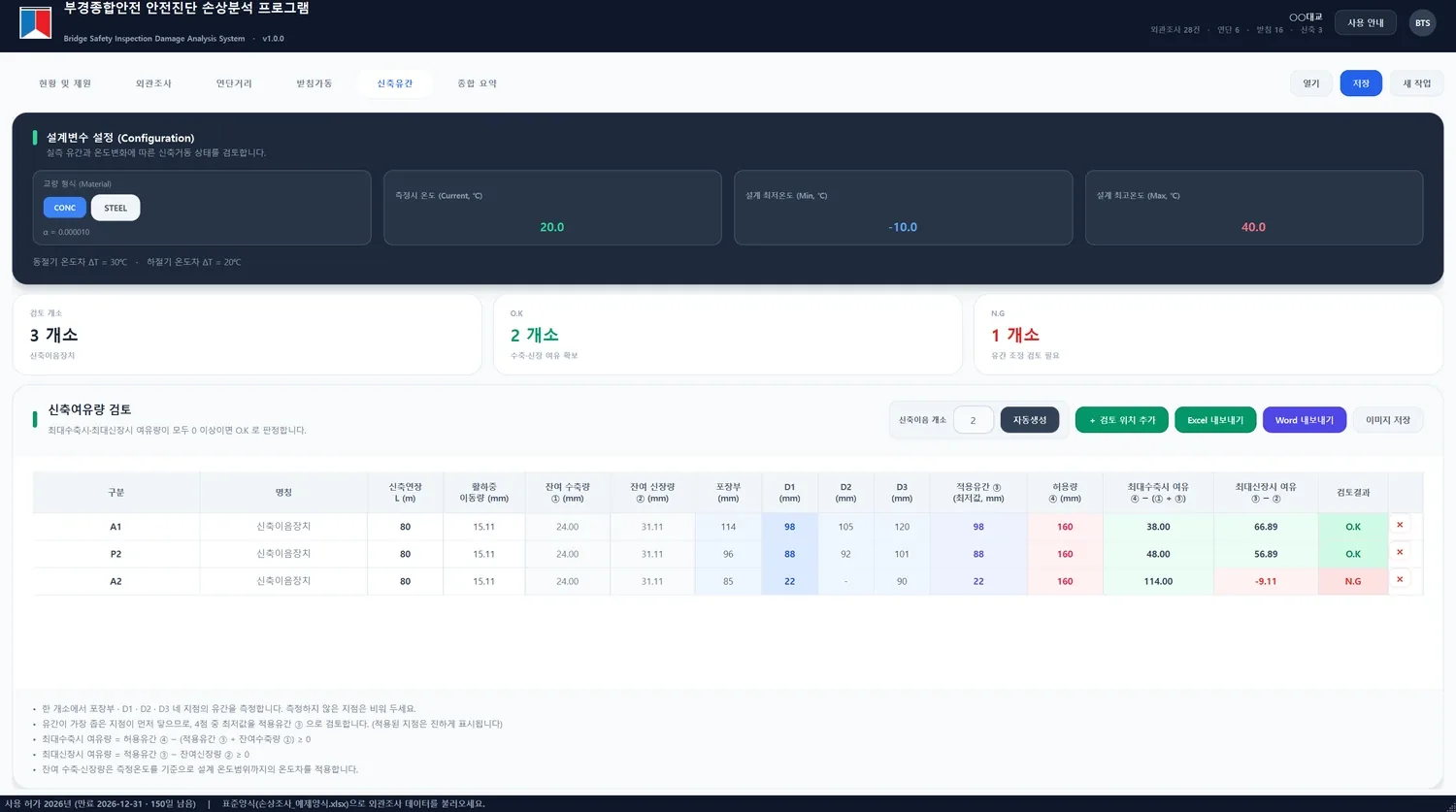1456x812 pixels.
Task: Select the 신축유간 tab
Action: tap(395, 83)
